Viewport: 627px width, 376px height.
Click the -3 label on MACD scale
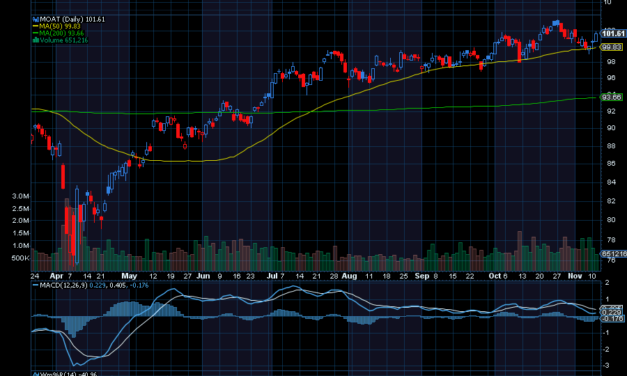pyautogui.click(x=606, y=366)
